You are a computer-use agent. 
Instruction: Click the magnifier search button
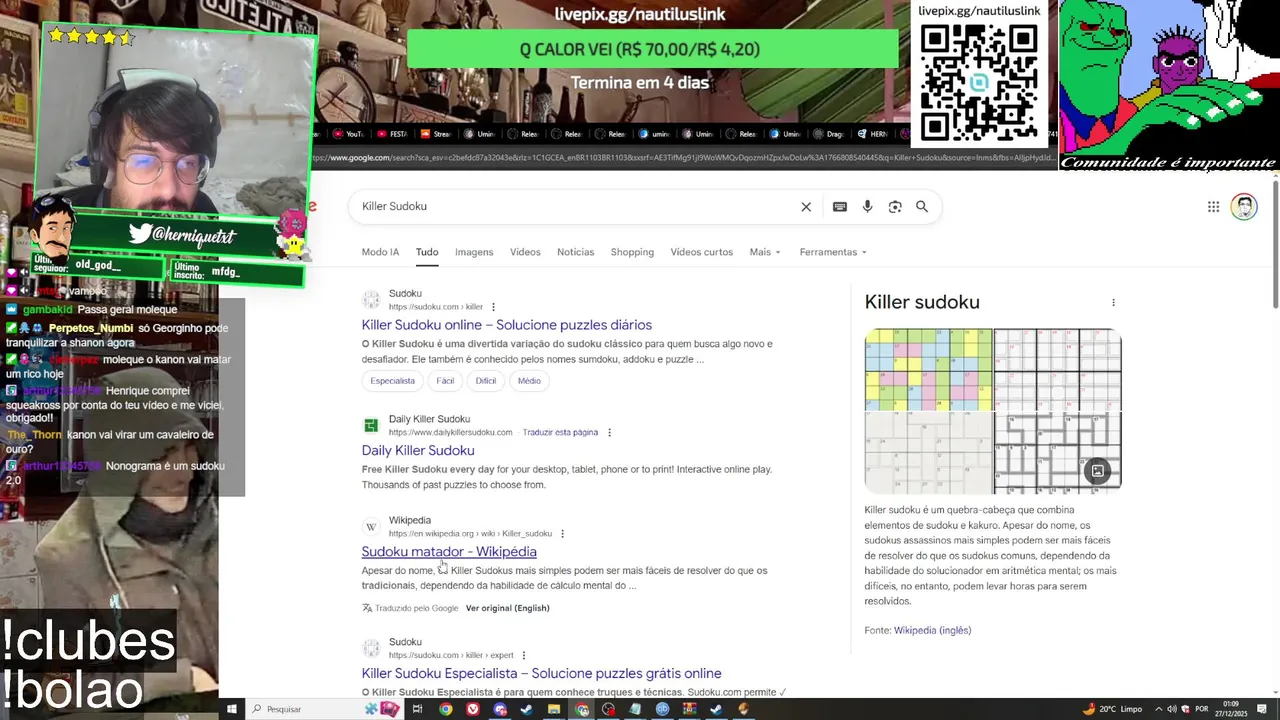922,207
